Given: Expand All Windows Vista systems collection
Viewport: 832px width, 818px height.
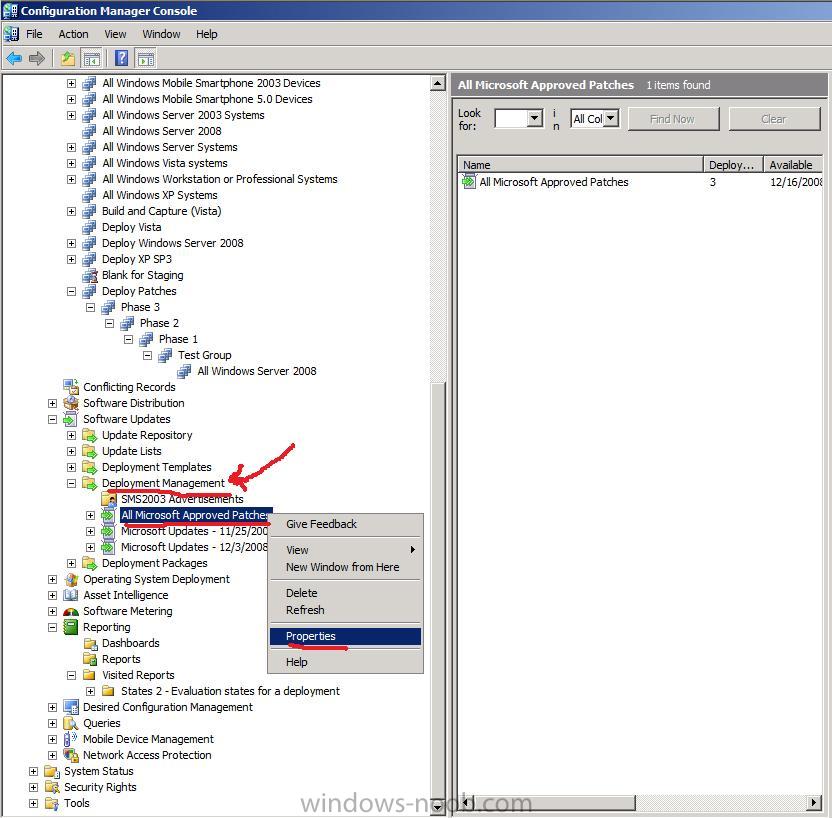Looking at the screenshot, I should 71,163.
